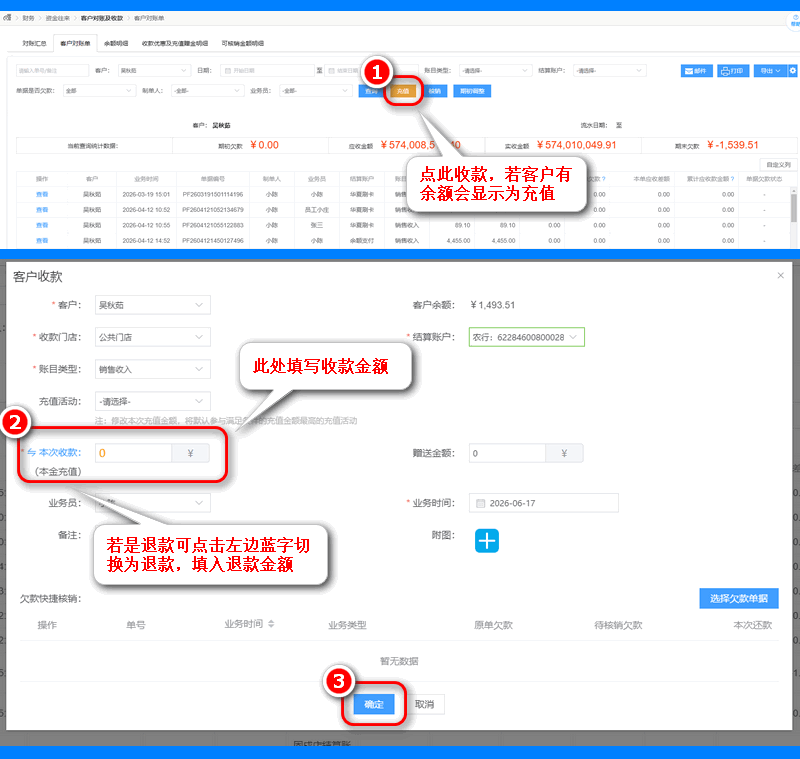Click the 打印 printer icon button

(x=733, y=70)
